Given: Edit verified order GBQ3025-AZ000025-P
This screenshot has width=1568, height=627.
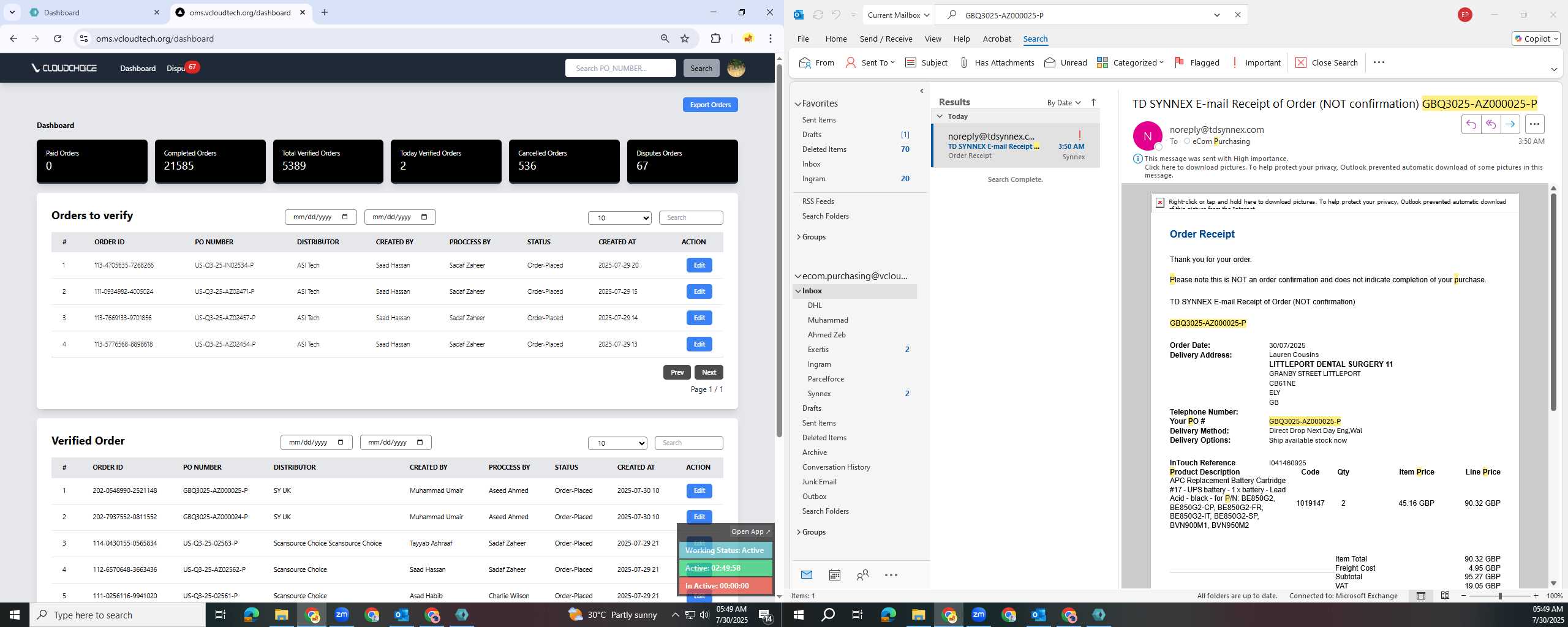Looking at the screenshot, I should (x=699, y=490).
